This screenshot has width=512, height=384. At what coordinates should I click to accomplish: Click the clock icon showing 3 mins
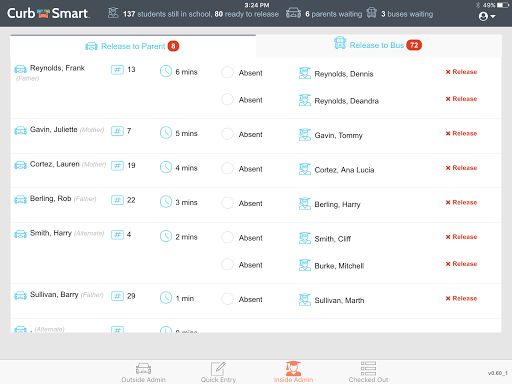click(166, 202)
